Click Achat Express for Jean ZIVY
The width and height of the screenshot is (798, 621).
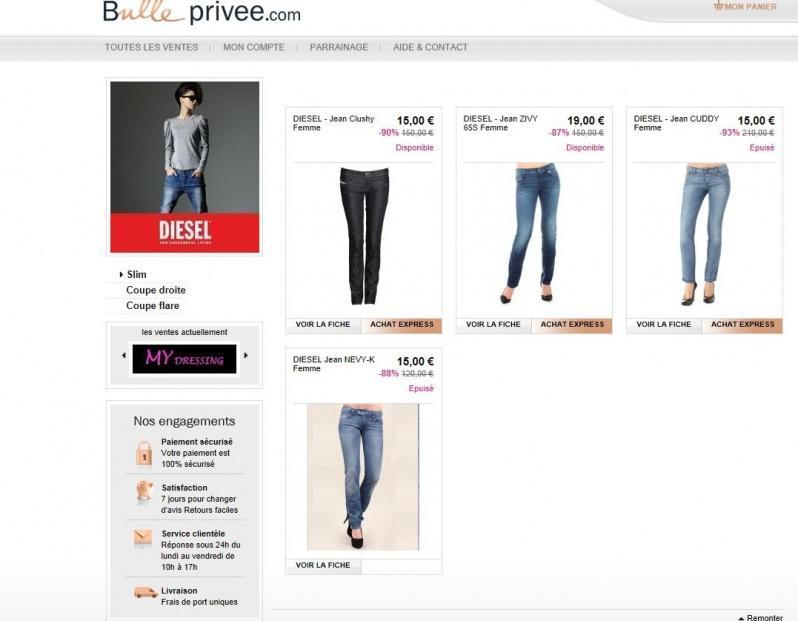point(572,325)
